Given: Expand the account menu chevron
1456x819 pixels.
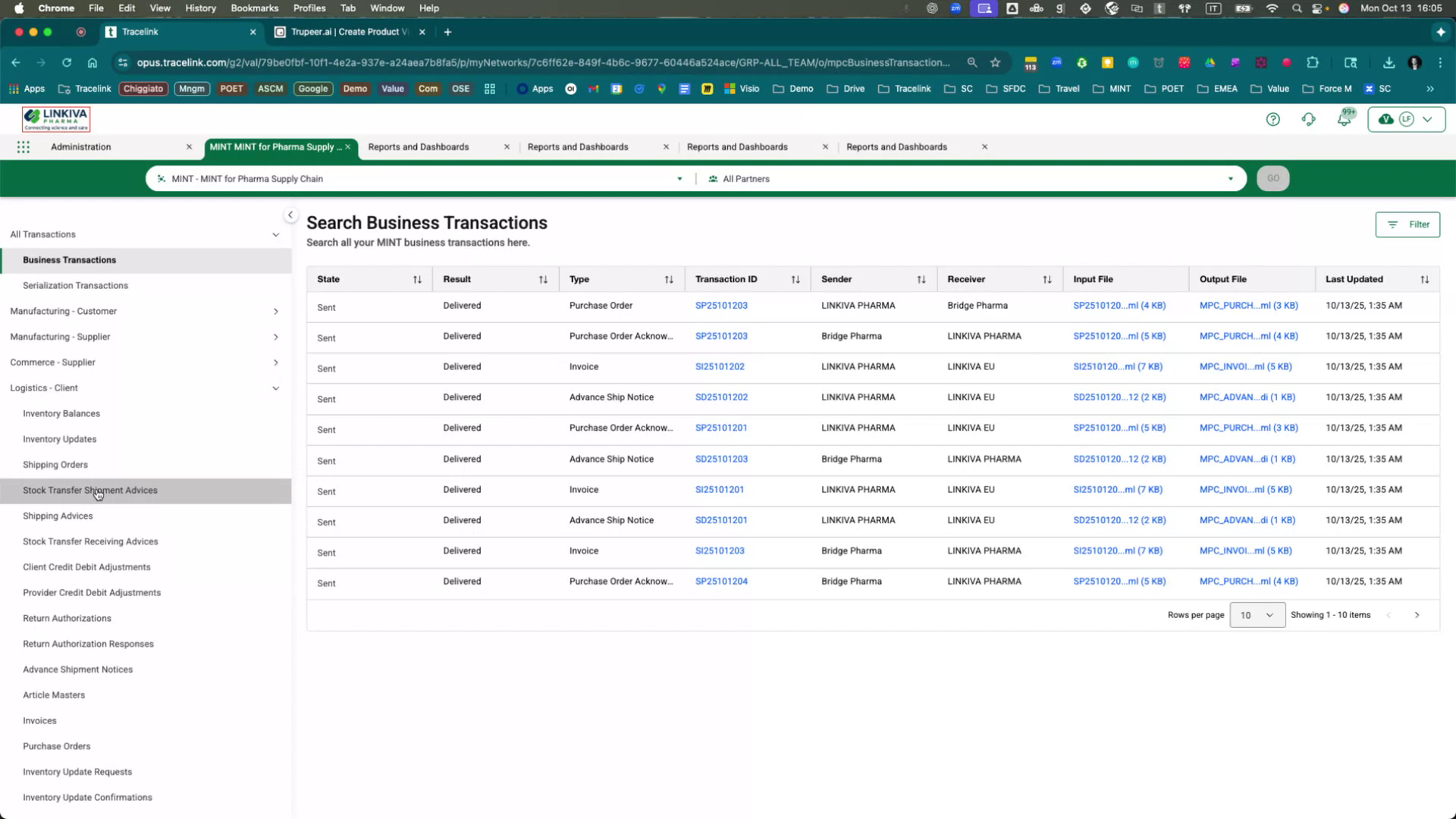Looking at the screenshot, I should coord(1429,119).
